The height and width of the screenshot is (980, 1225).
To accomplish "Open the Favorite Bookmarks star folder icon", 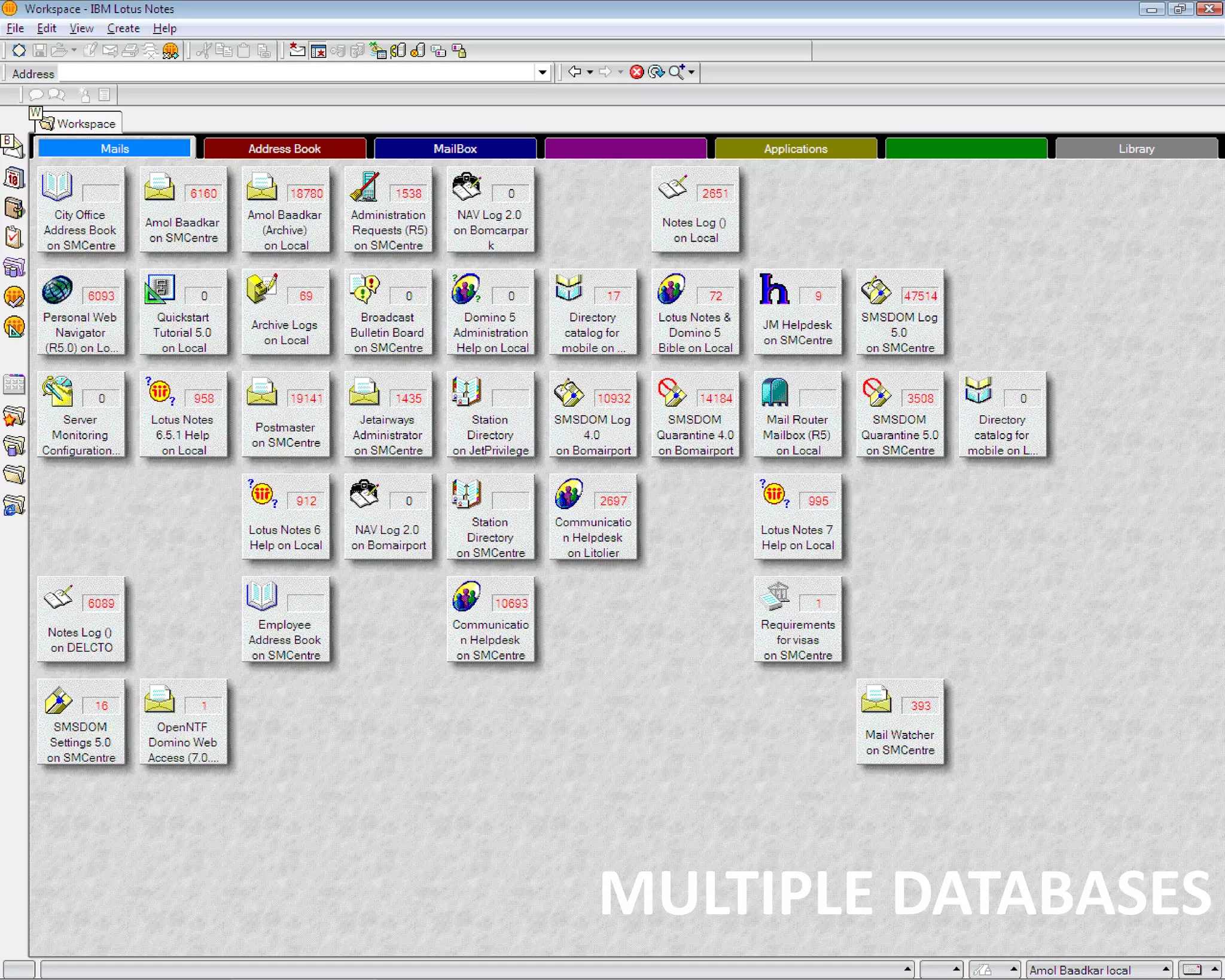I will click(x=14, y=416).
